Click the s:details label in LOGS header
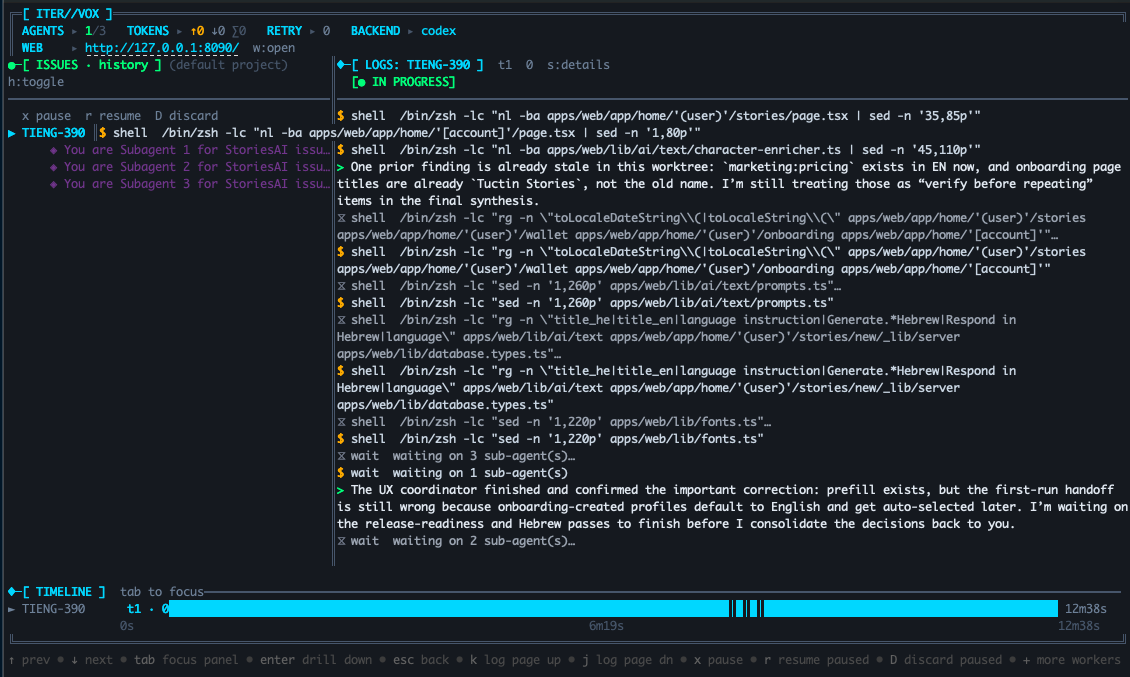 (x=577, y=64)
